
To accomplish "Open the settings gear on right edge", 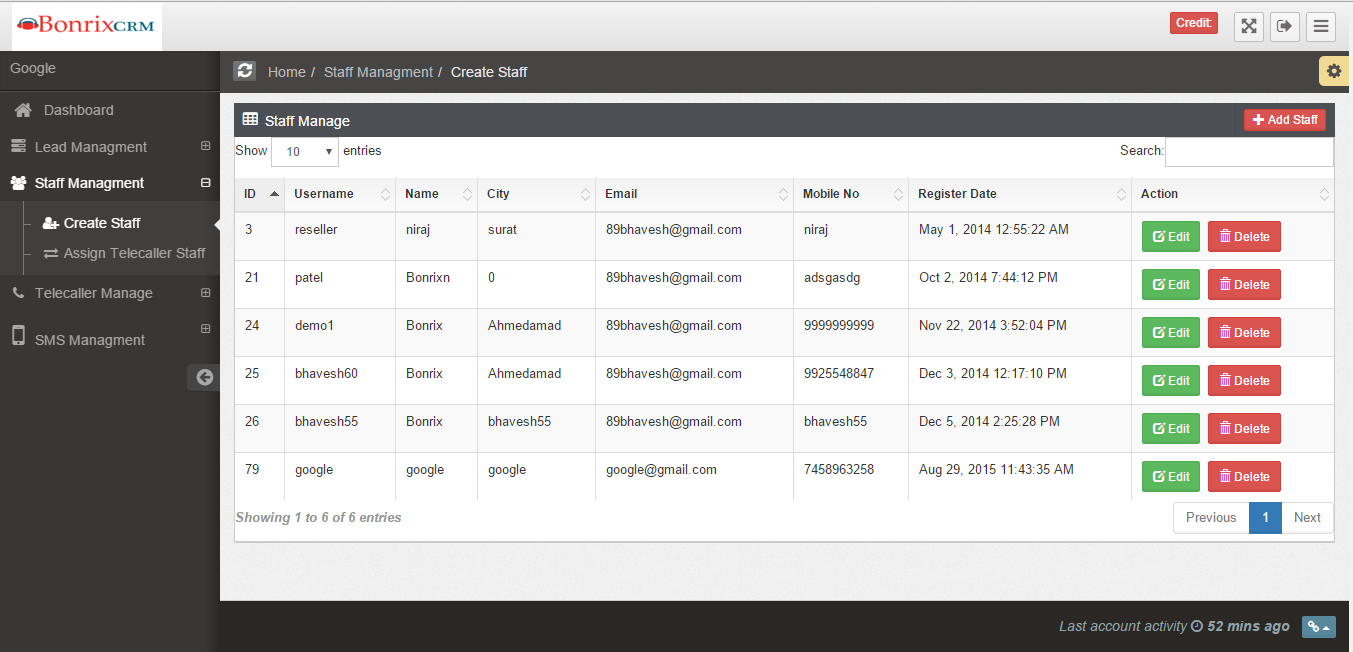I will tap(1334, 72).
